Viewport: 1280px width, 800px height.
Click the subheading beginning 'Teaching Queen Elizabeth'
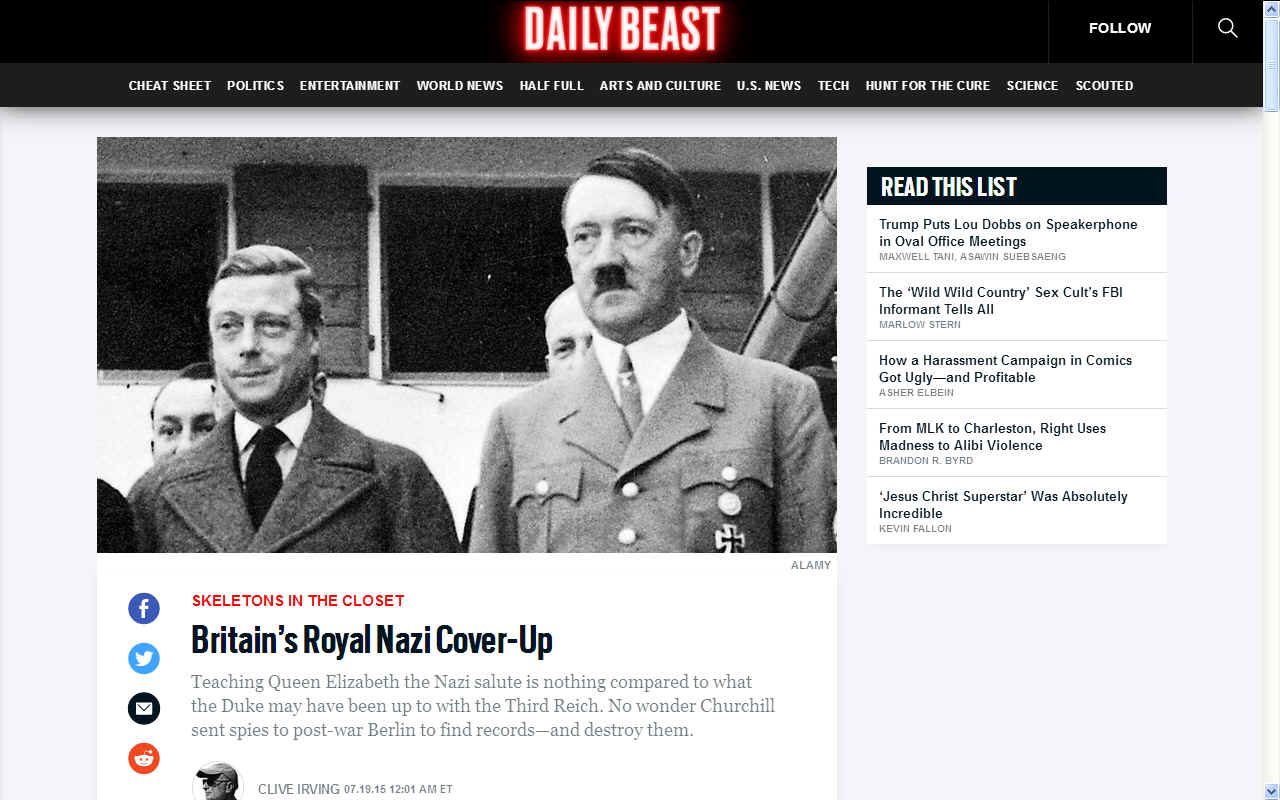coord(483,706)
